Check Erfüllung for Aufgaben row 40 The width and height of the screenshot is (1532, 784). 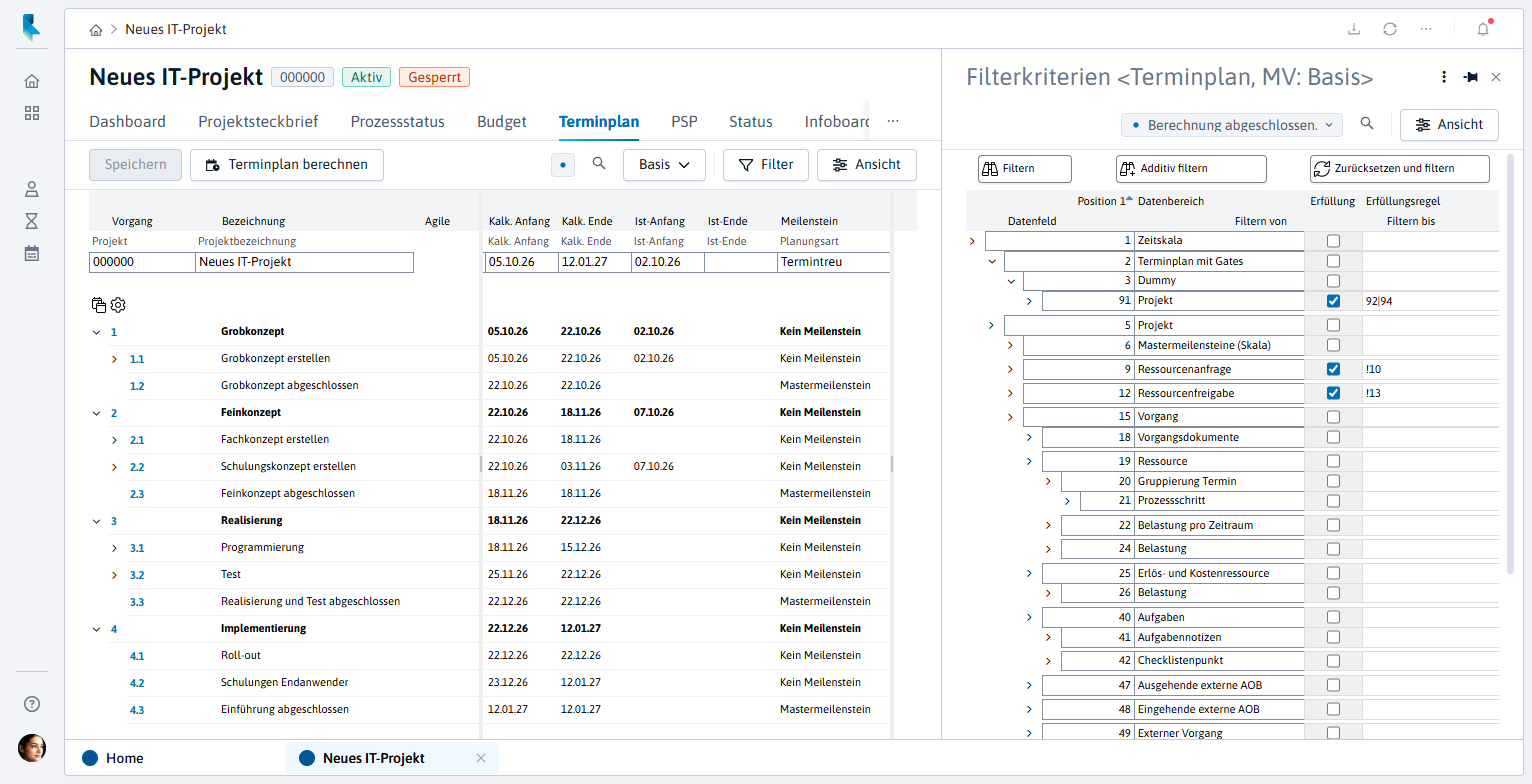click(x=1333, y=617)
